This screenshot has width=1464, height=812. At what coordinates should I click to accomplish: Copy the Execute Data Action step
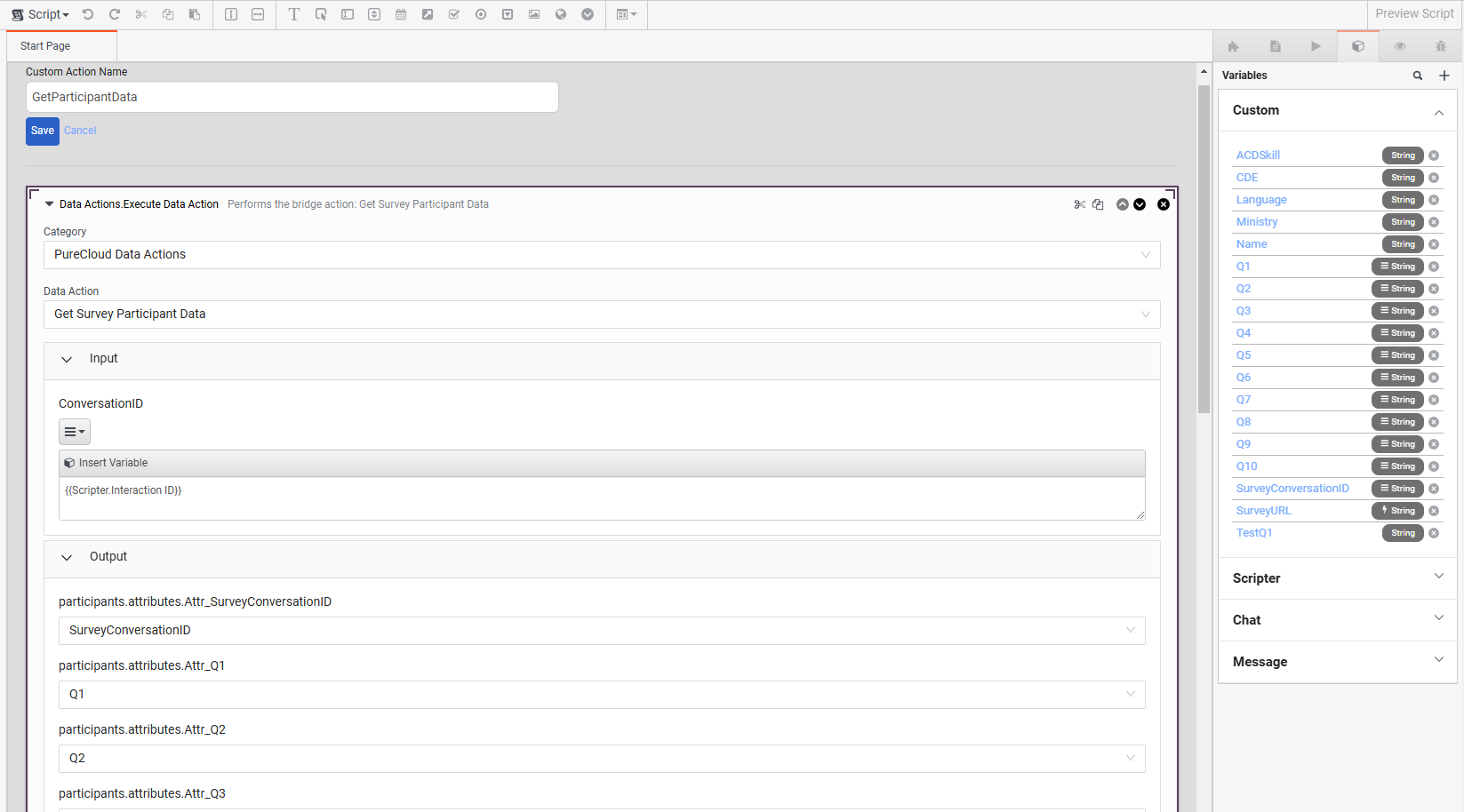click(1098, 204)
